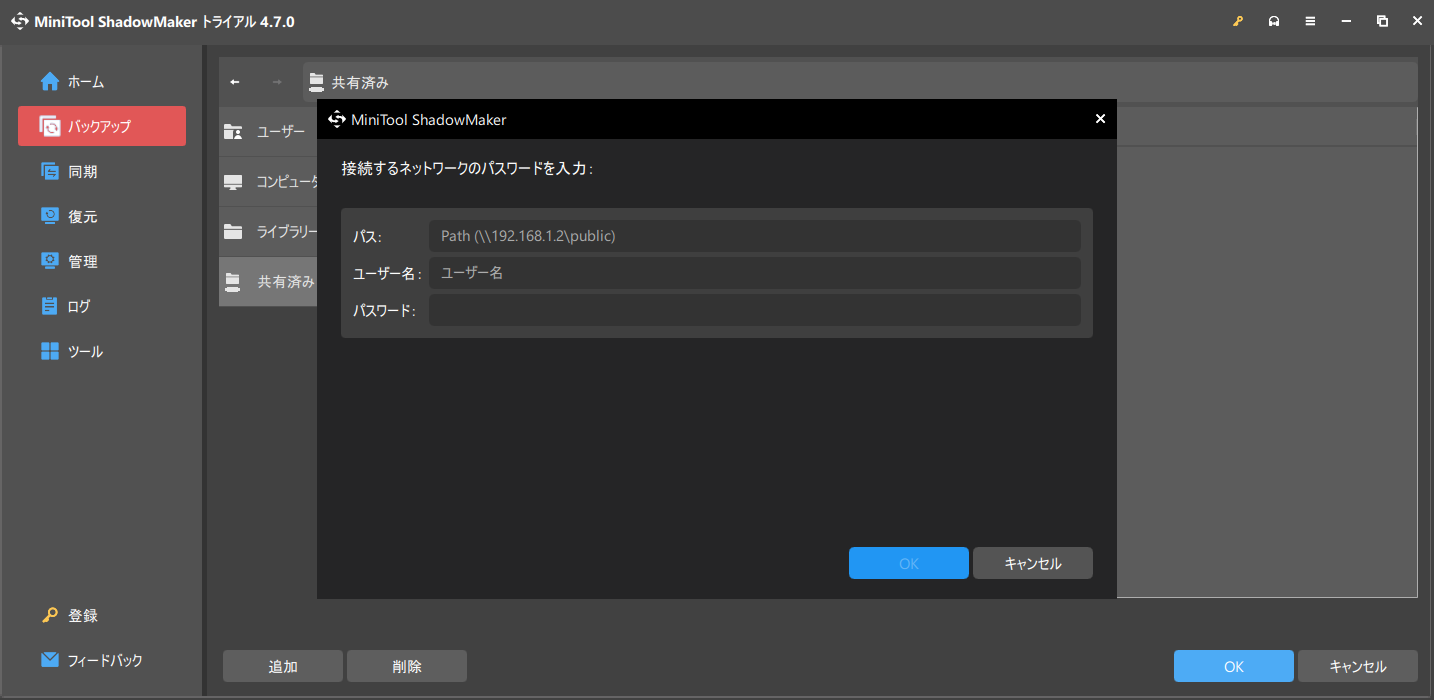Minimize the main window

(x=1346, y=21)
